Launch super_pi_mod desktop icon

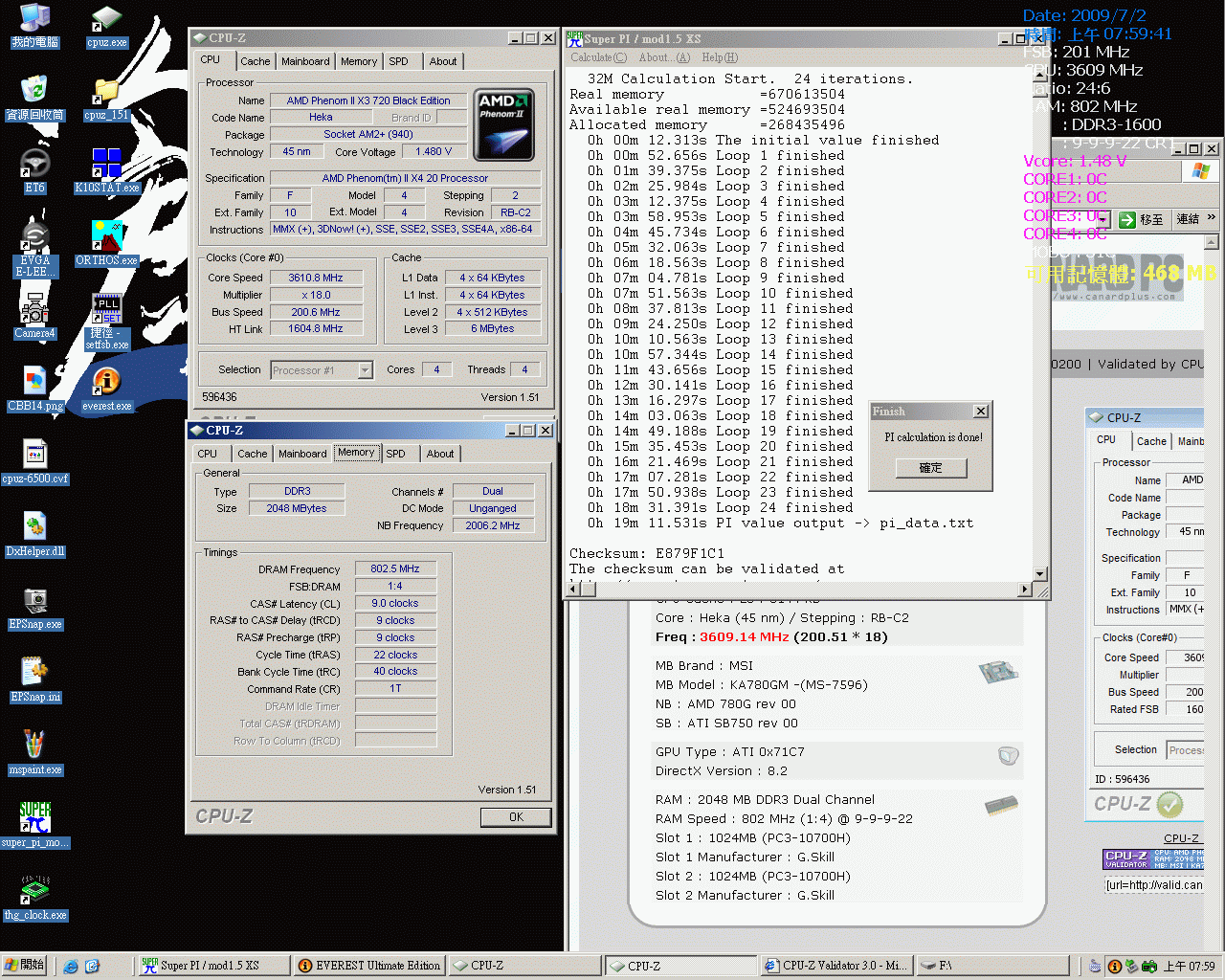(x=34, y=826)
